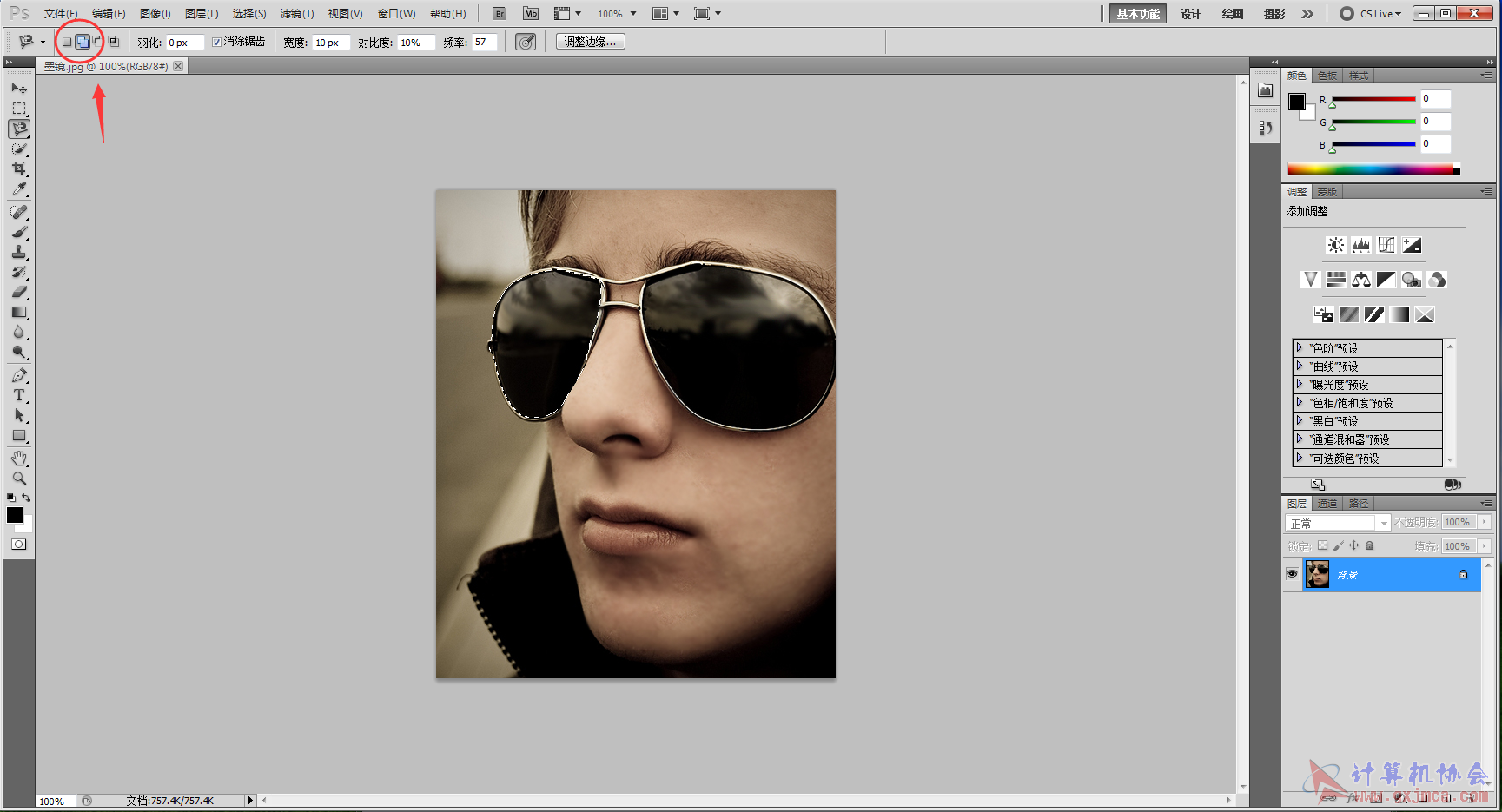
Task: Select the Zoom tool
Action: pyautogui.click(x=18, y=478)
